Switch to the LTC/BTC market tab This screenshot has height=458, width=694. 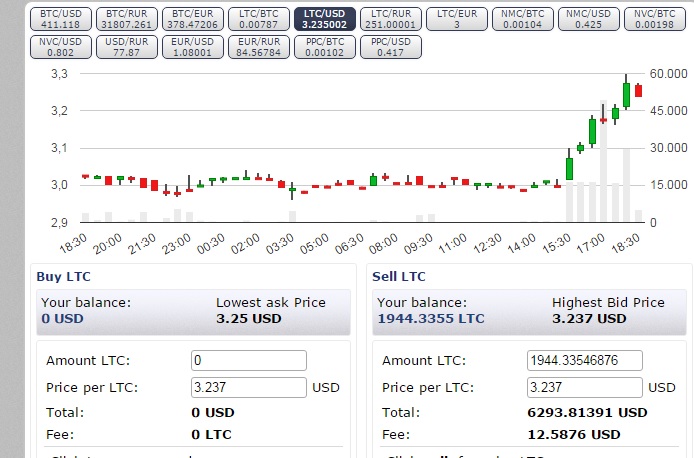pyautogui.click(x=260, y=18)
